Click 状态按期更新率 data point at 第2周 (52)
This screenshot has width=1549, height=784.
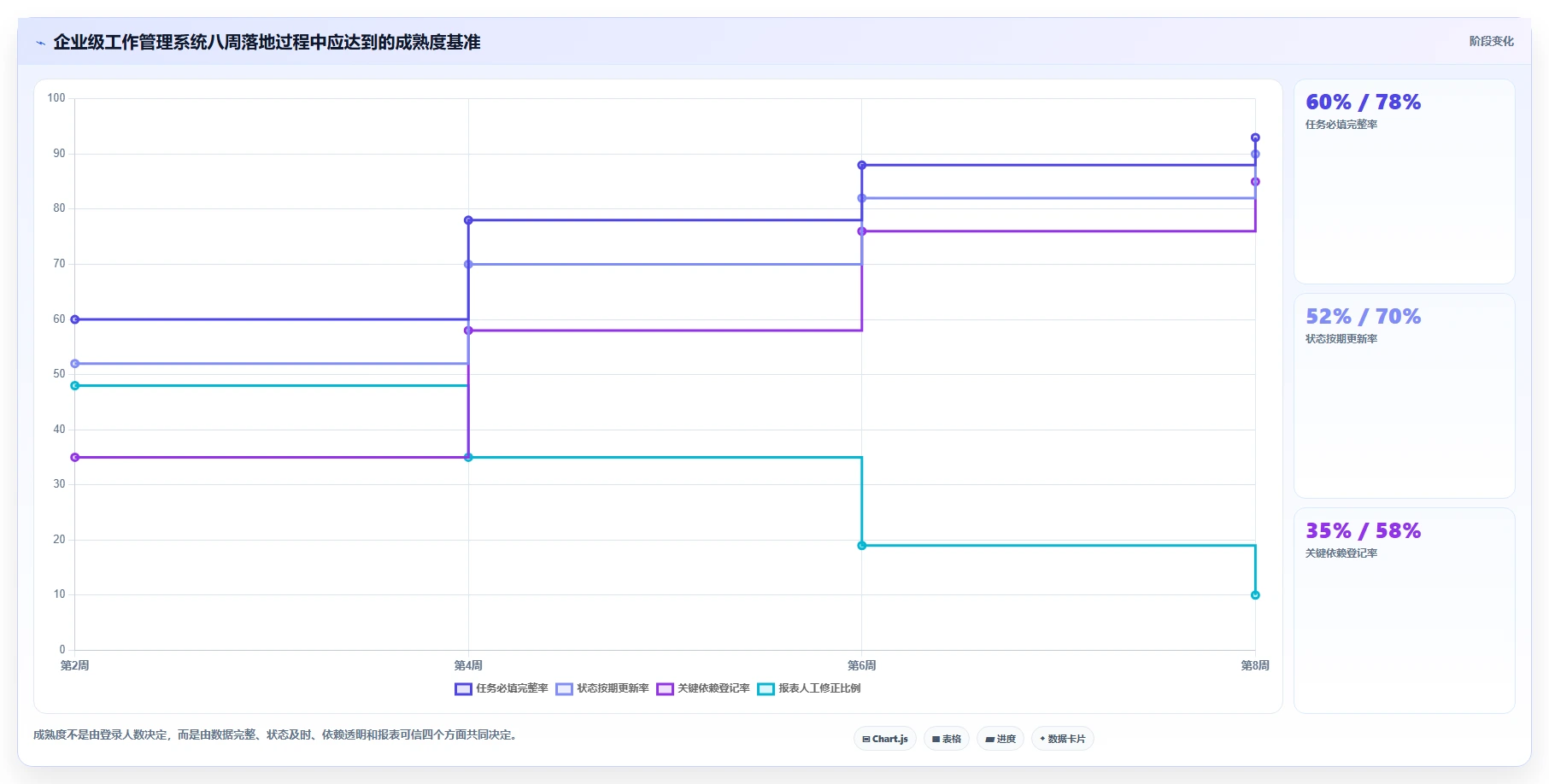[75, 364]
